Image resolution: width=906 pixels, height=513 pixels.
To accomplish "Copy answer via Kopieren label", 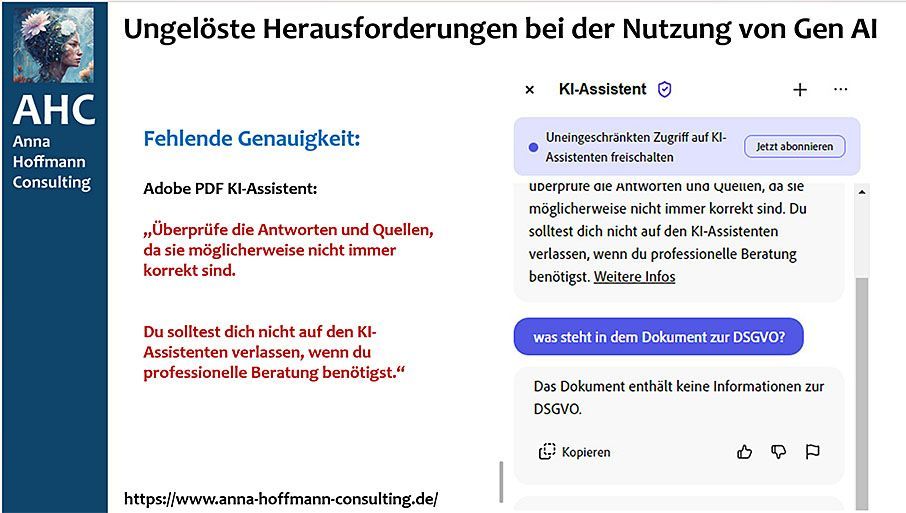I will (x=586, y=452).
